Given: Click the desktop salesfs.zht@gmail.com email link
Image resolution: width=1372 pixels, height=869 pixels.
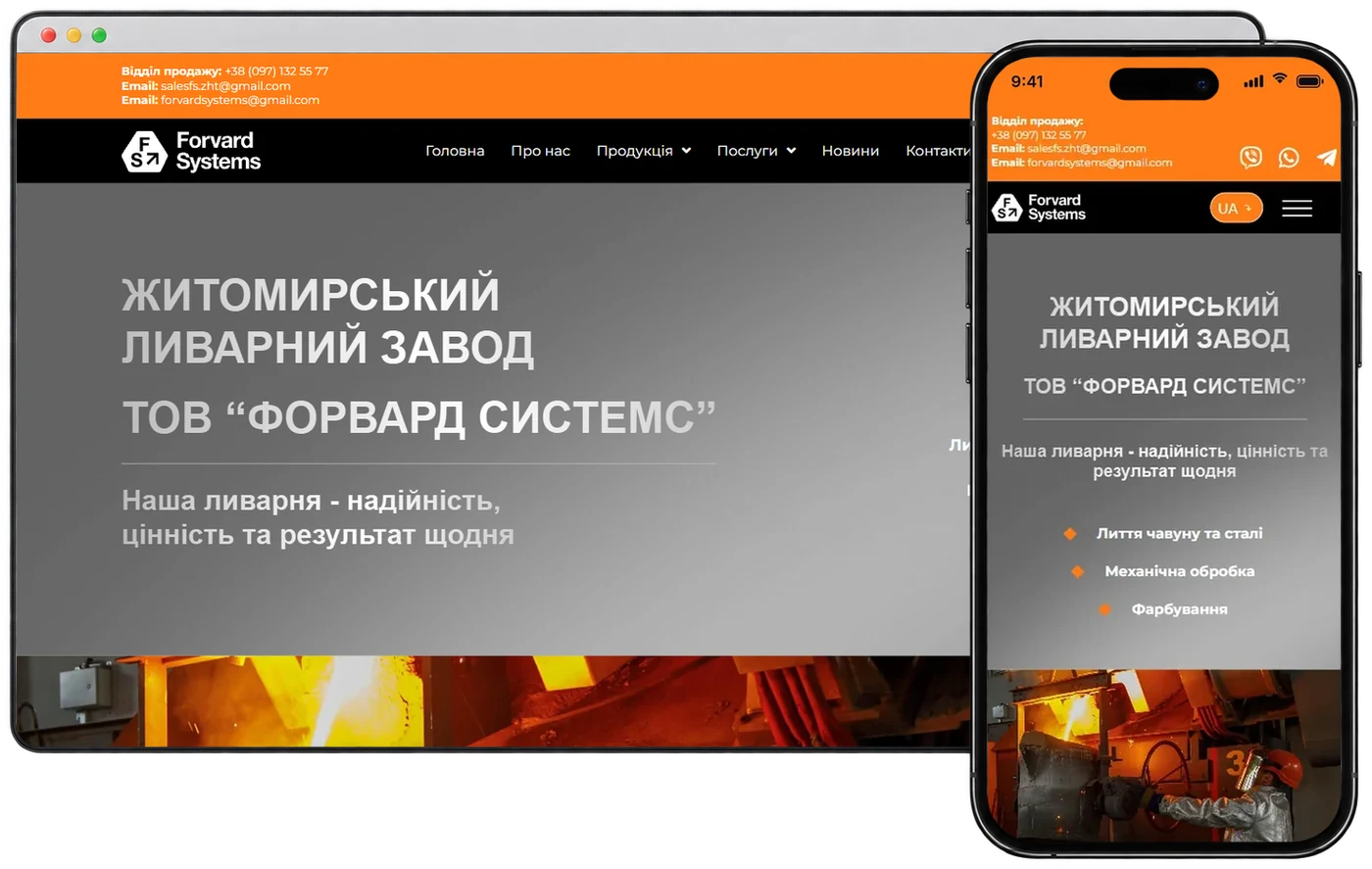Looking at the screenshot, I should pyautogui.click(x=225, y=86).
